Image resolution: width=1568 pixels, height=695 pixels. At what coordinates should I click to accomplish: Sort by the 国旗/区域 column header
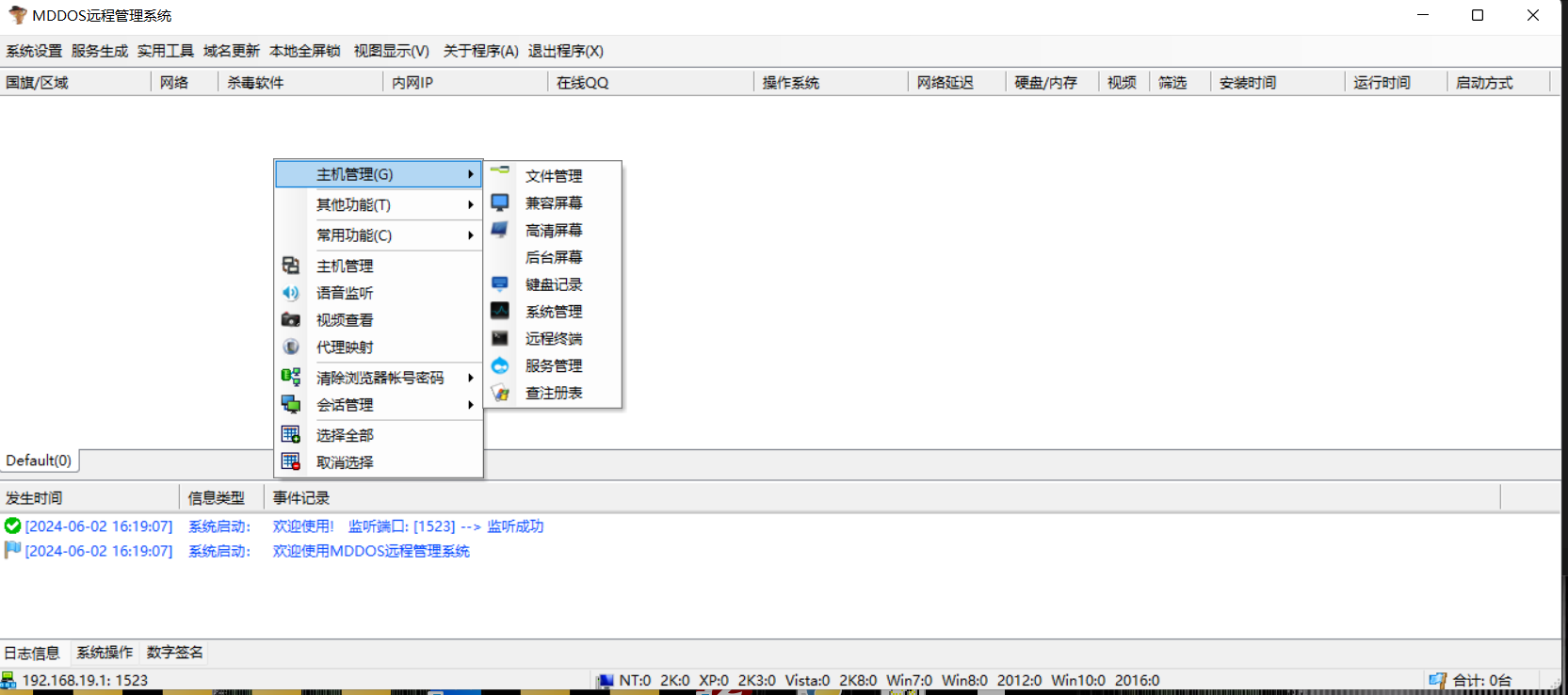click(75, 83)
